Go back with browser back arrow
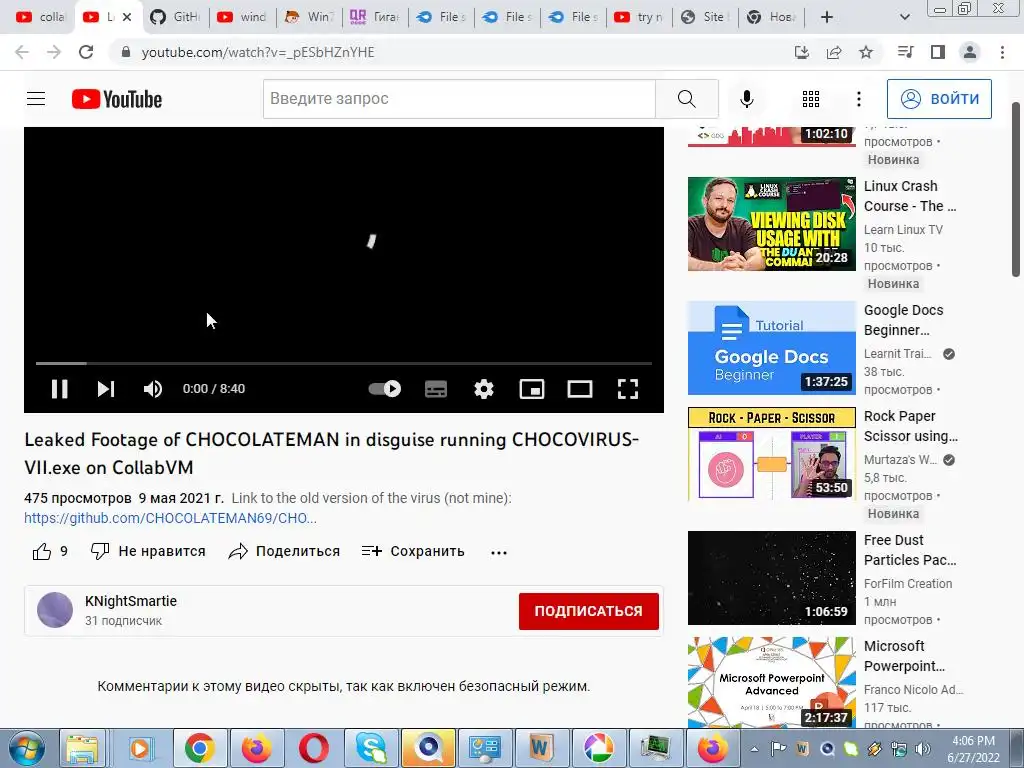The height and width of the screenshot is (768, 1024). (22, 52)
